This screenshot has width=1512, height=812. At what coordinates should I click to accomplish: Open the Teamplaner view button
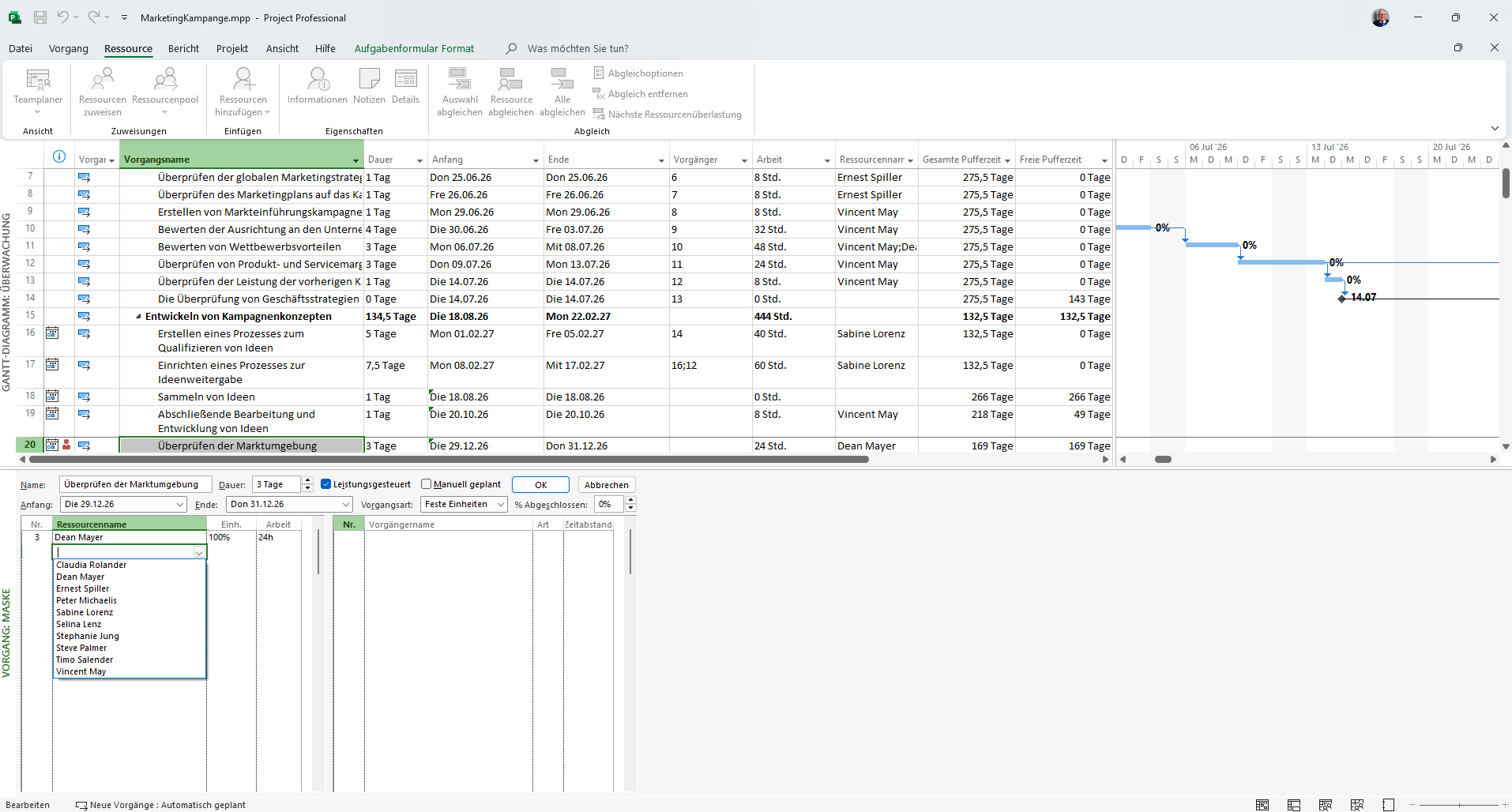click(x=38, y=91)
